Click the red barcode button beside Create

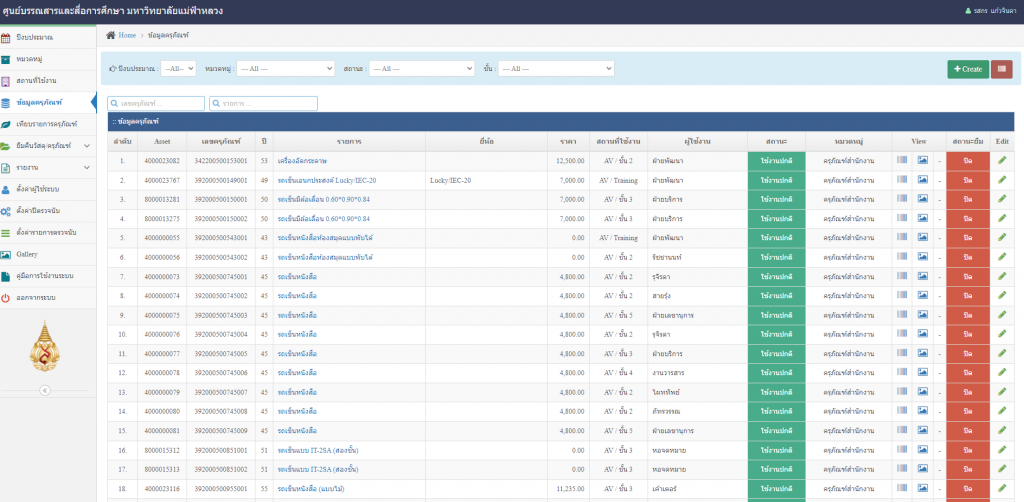[1001, 69]
